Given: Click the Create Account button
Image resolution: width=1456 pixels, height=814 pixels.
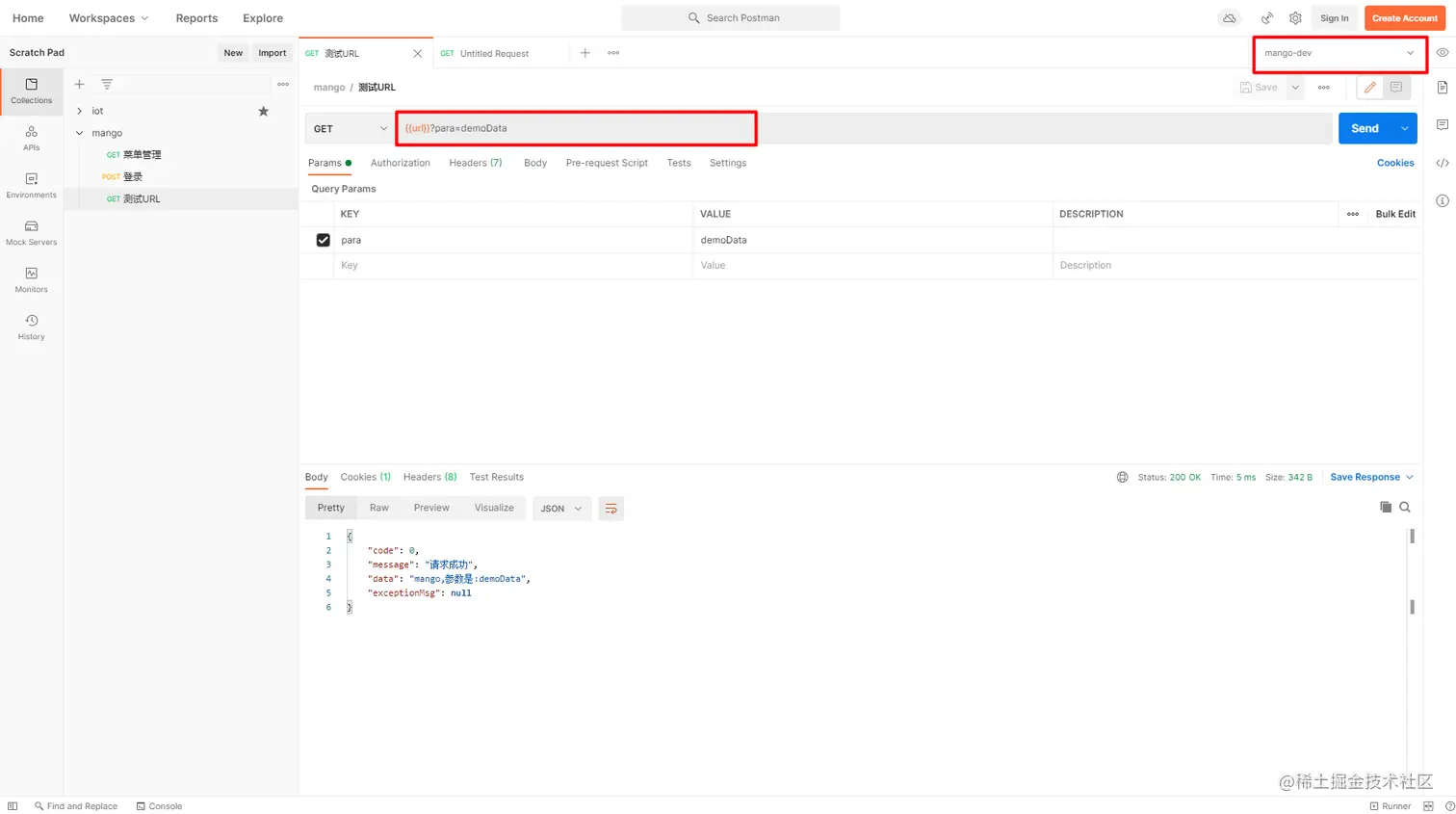Looking at the screenshot, I should click(x=1405, y=18).
